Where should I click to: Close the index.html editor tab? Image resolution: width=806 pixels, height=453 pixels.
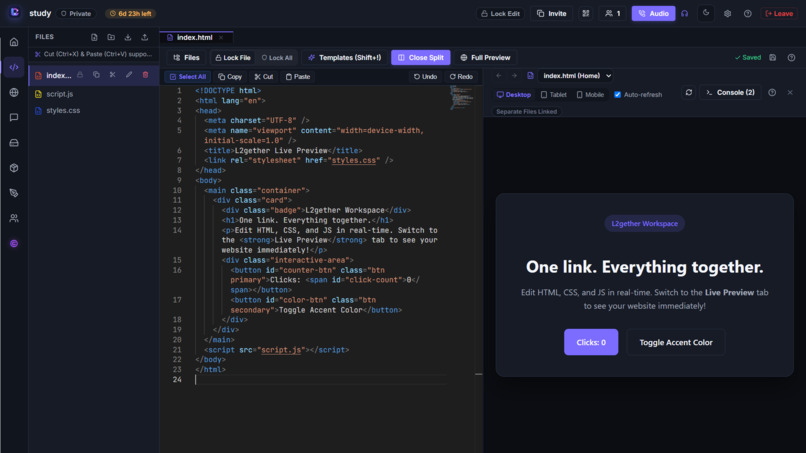click(x=221, y=38)
